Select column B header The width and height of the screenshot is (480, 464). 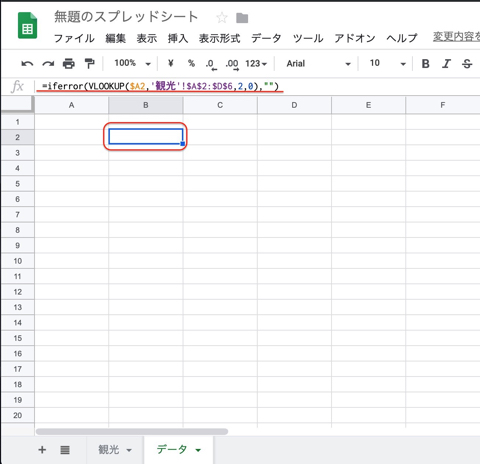point(146,105)
